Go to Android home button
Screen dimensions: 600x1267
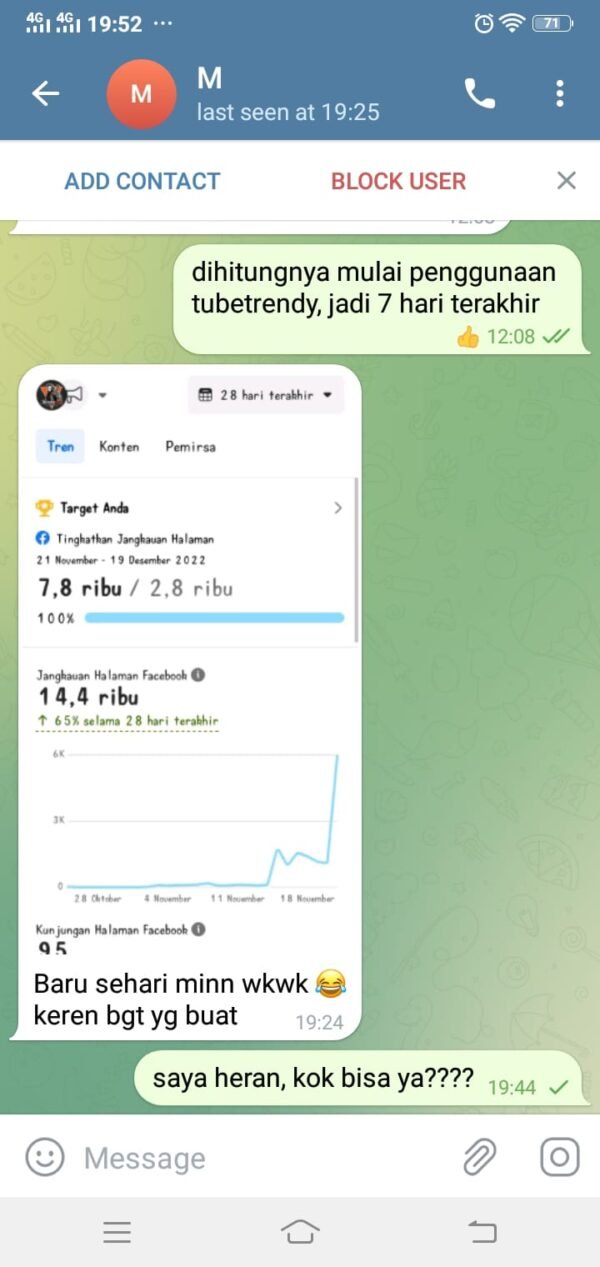300,1232
